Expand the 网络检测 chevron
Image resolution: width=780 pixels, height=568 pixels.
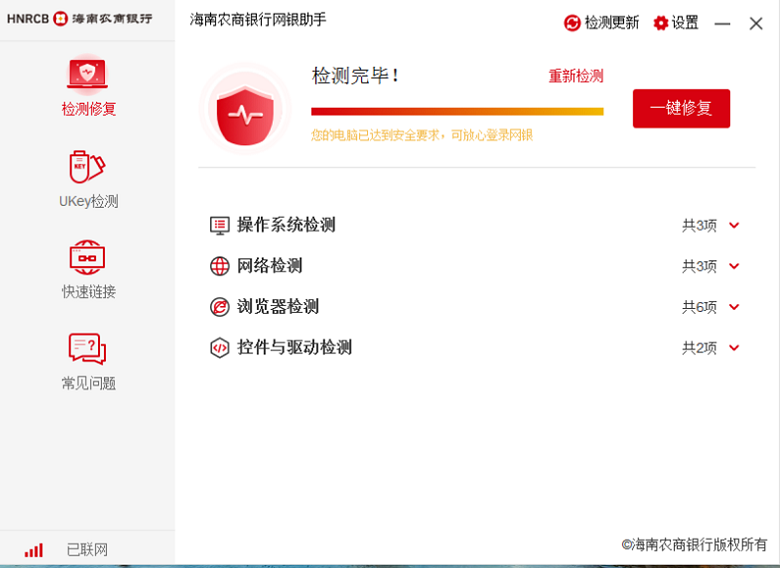734,266
